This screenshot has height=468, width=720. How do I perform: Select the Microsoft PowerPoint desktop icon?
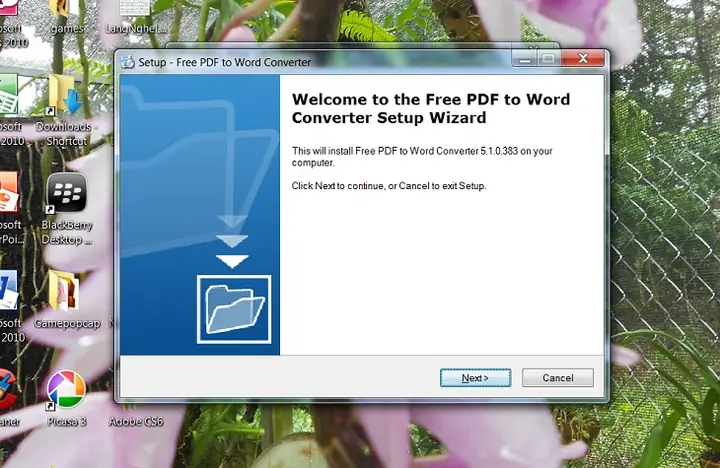coord(10,209)
